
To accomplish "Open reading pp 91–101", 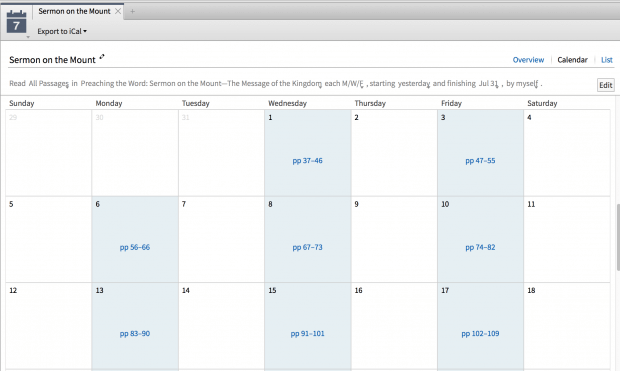I will [x=307, y=333].
